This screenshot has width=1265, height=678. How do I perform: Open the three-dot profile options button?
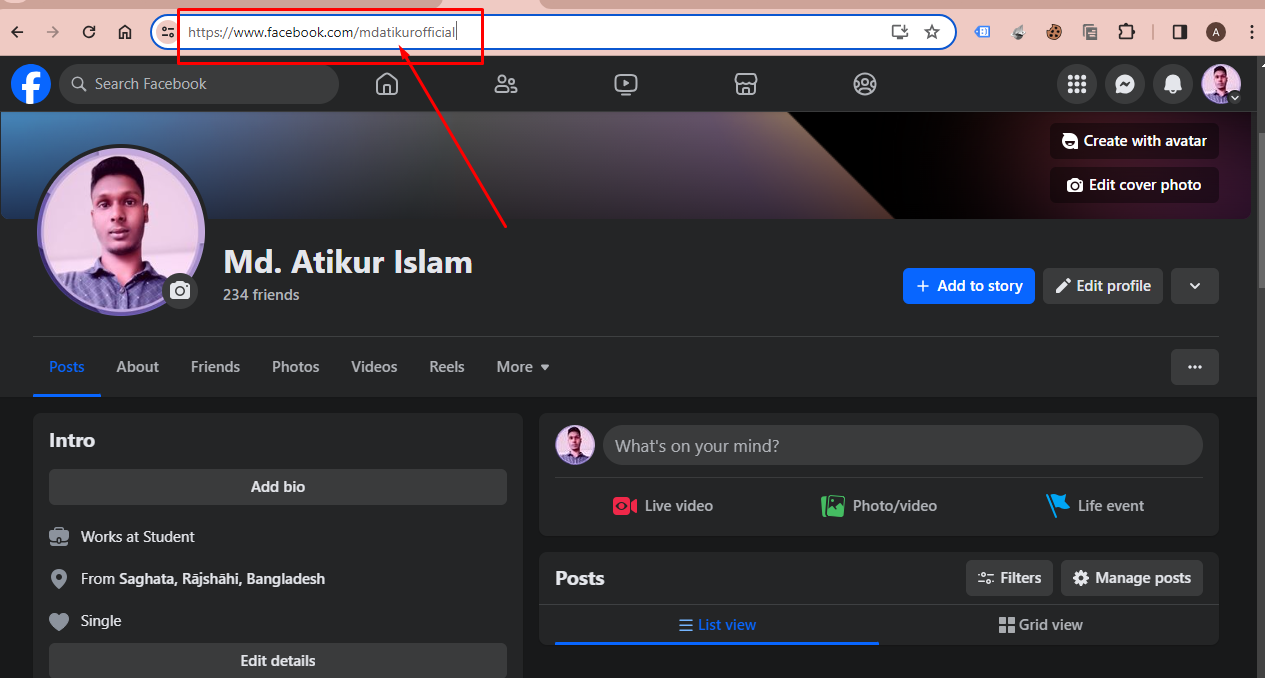tap(1195, 367)
